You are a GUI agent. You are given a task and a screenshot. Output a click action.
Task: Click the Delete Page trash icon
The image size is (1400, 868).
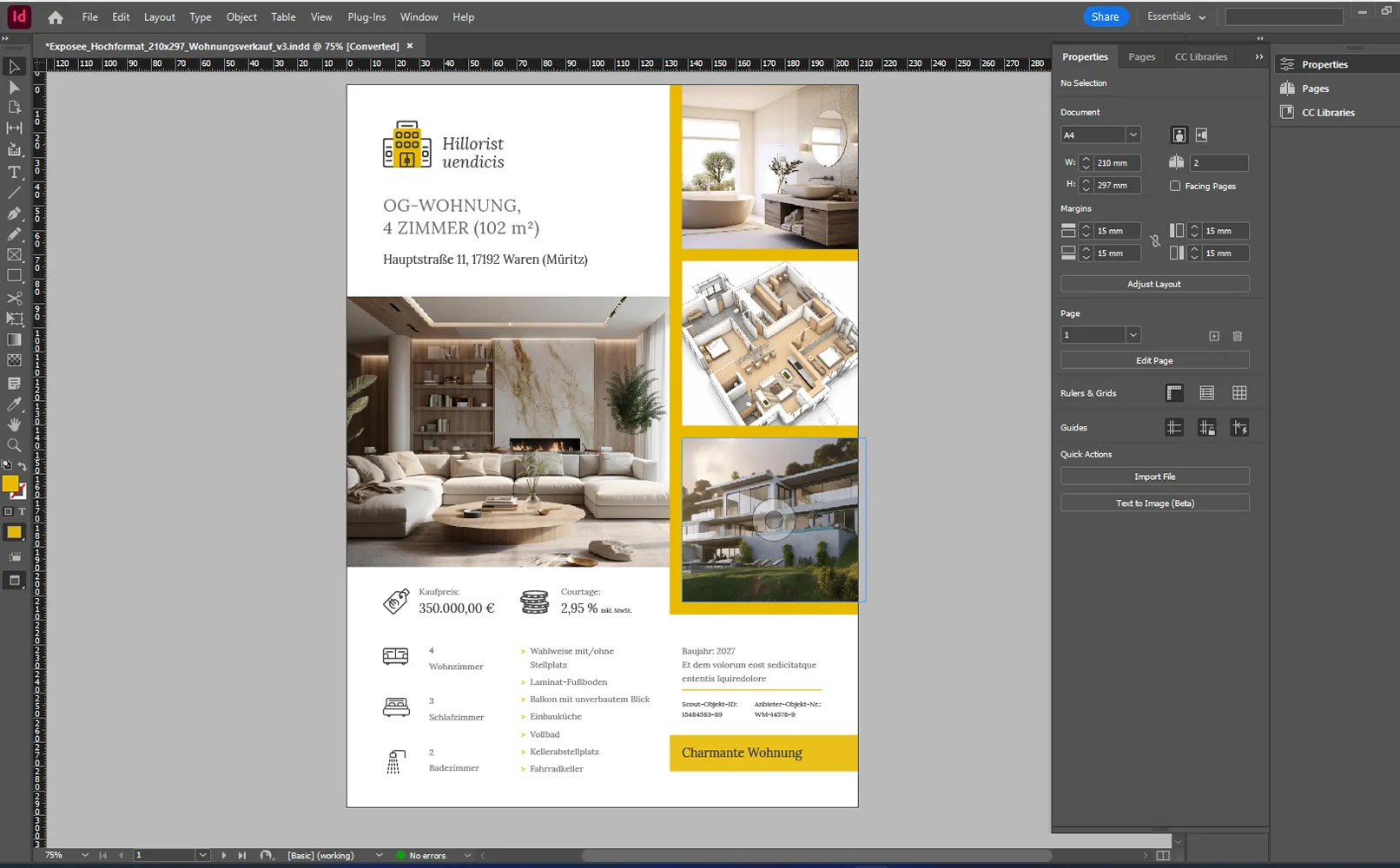(1238, 336)
